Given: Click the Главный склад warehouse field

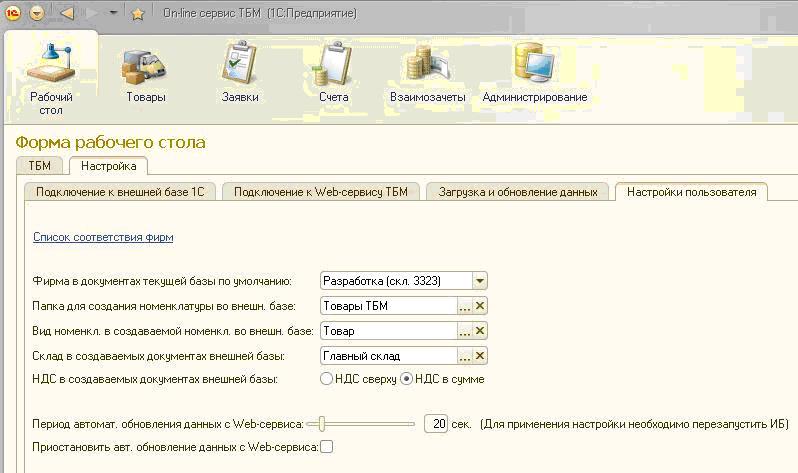Looking at the screenshot, I should point(389,356).
